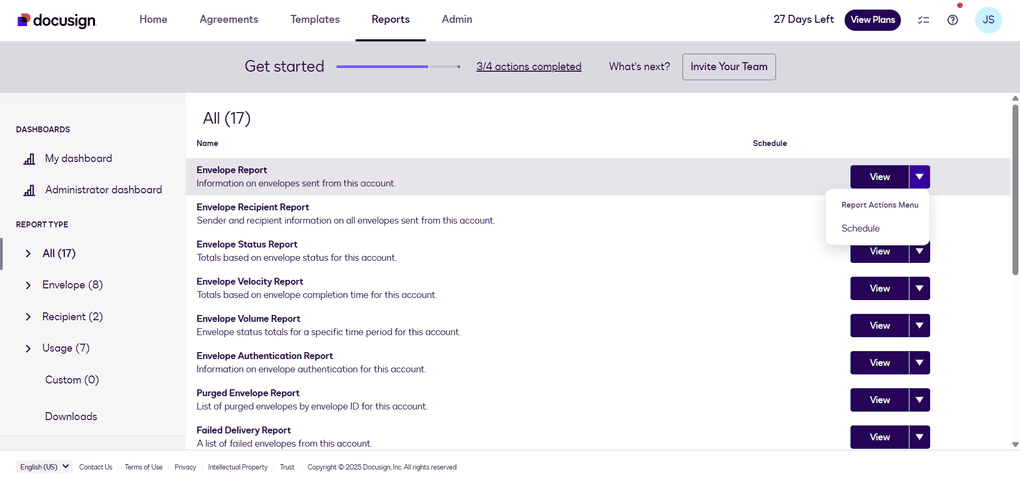Choose Schedule from Report Actions Menu
Viewport: 1020px width, 478px height.
[860, 229]
